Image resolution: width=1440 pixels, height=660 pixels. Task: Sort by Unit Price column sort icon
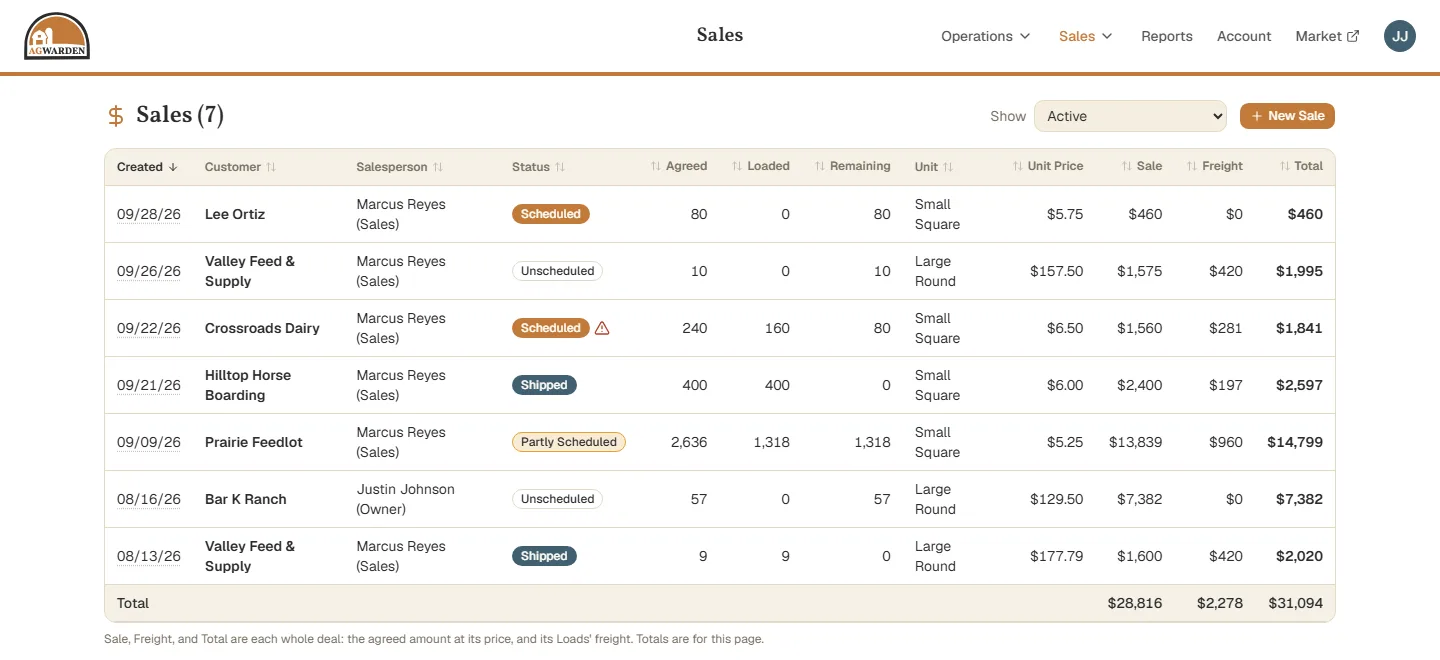click(x=1018, y=166)
